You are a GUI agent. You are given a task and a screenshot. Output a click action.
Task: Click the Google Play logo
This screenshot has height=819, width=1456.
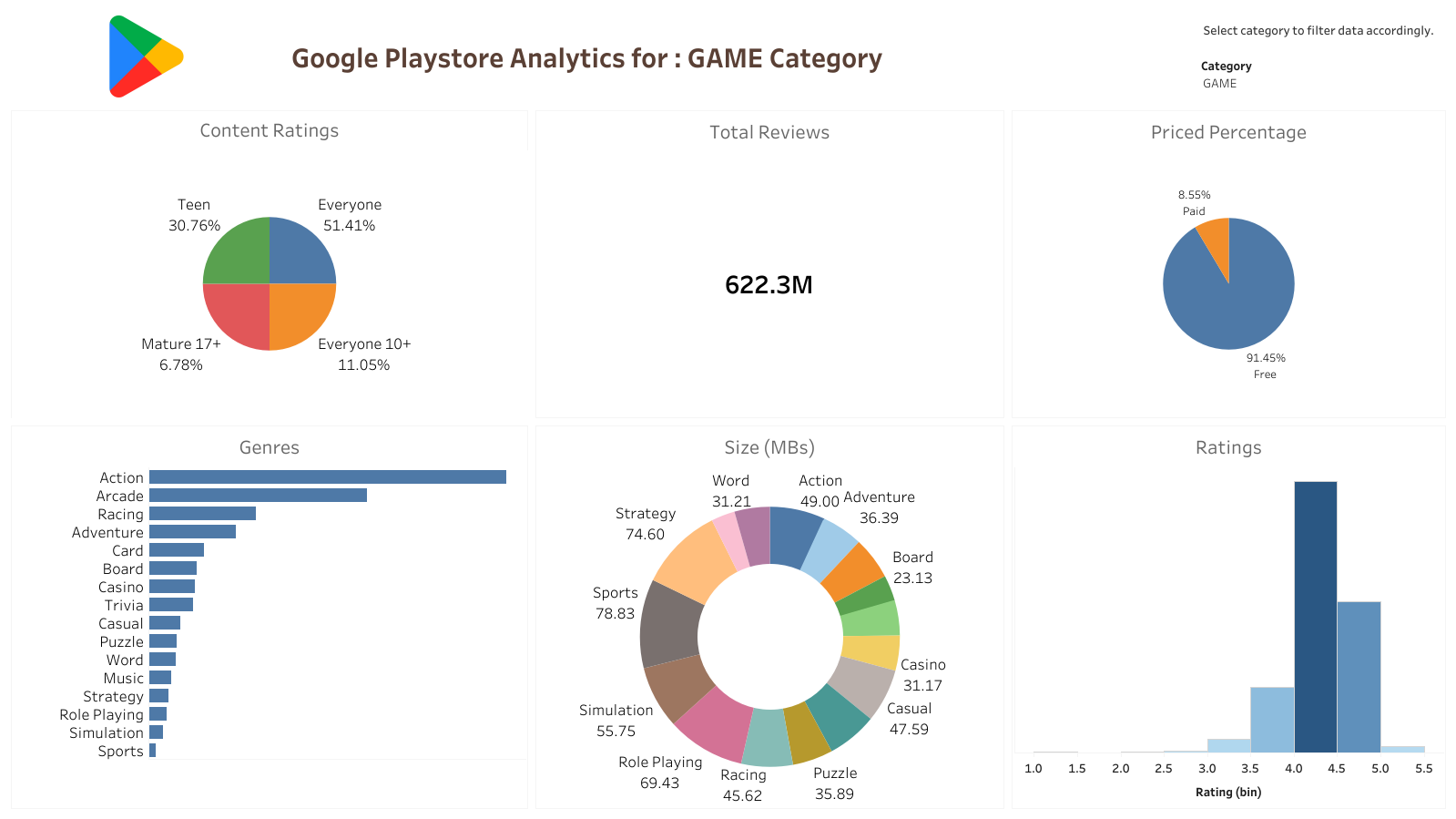point(146,56)
